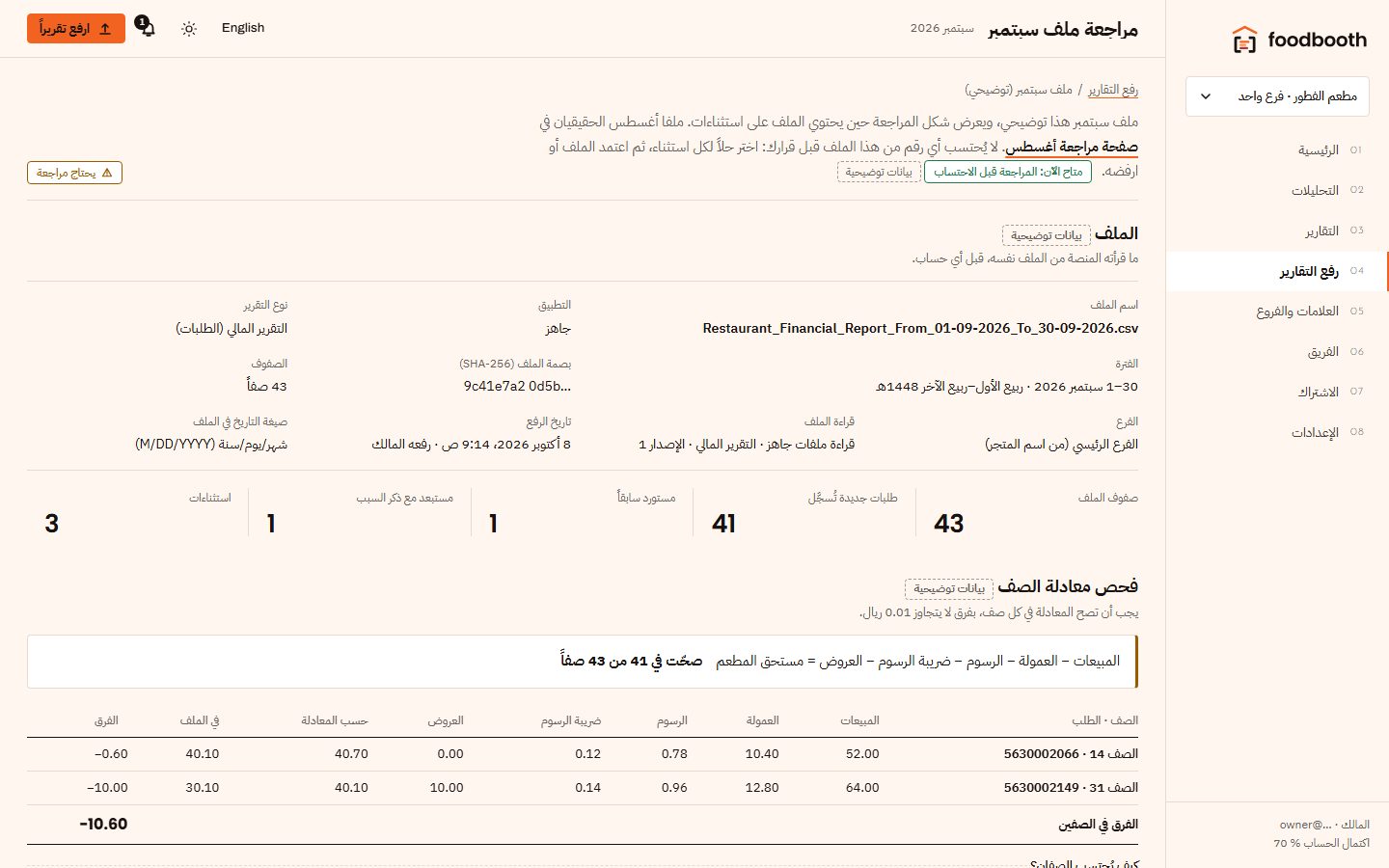Click row الصف 31 · 5630002149
The width and height of the screenshot is (1389, 868).
coord(583,788)
